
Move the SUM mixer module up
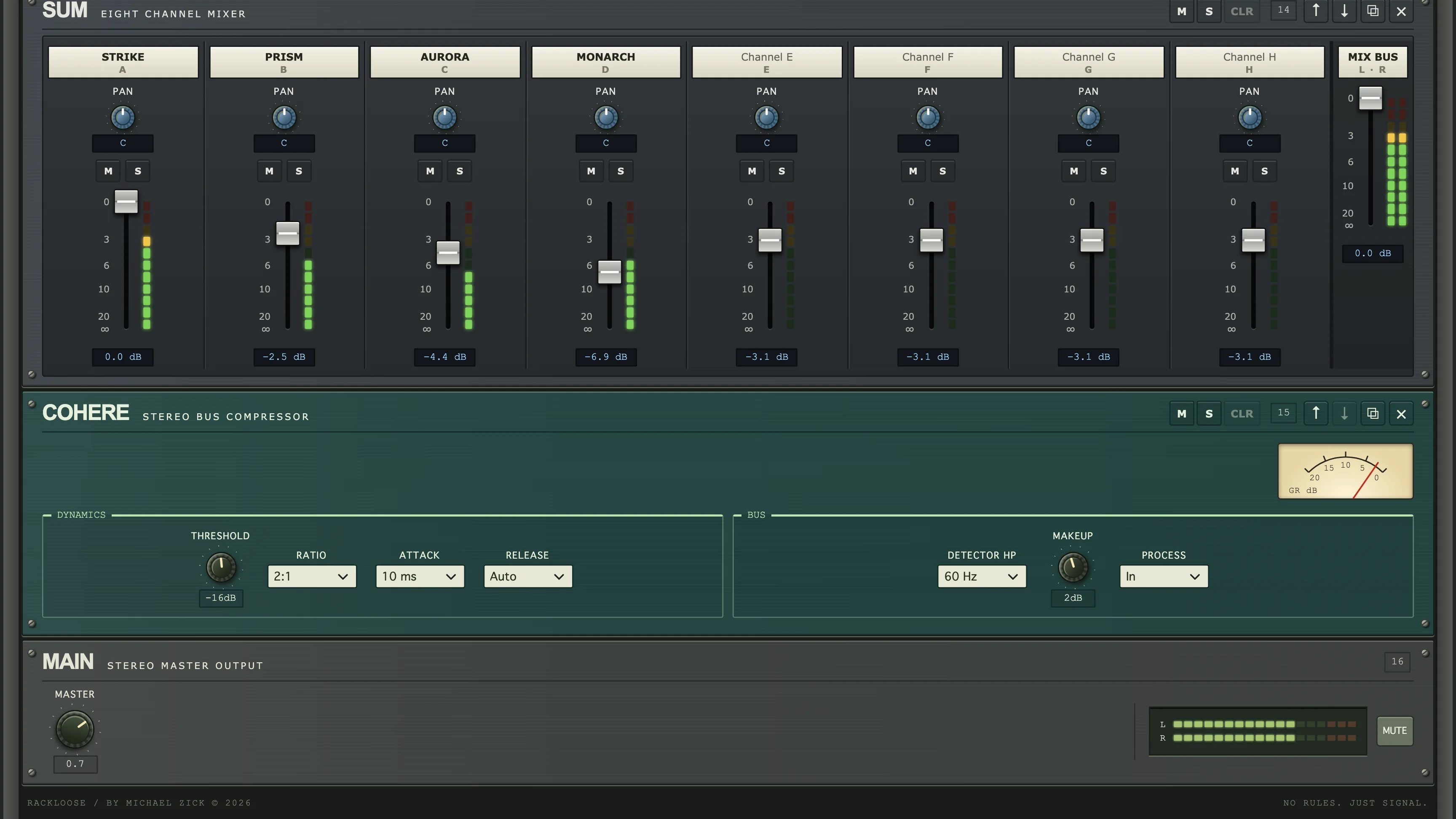[x=1316, y=11]
